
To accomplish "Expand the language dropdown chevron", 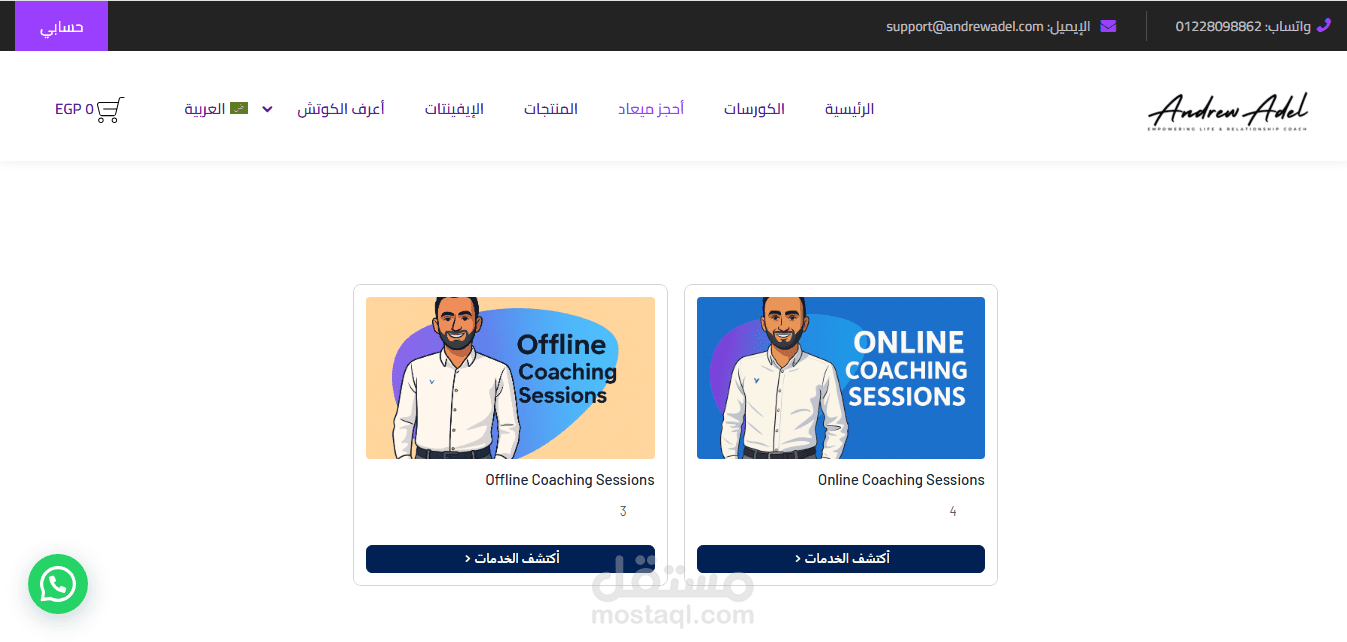I will tap(268, 109).
